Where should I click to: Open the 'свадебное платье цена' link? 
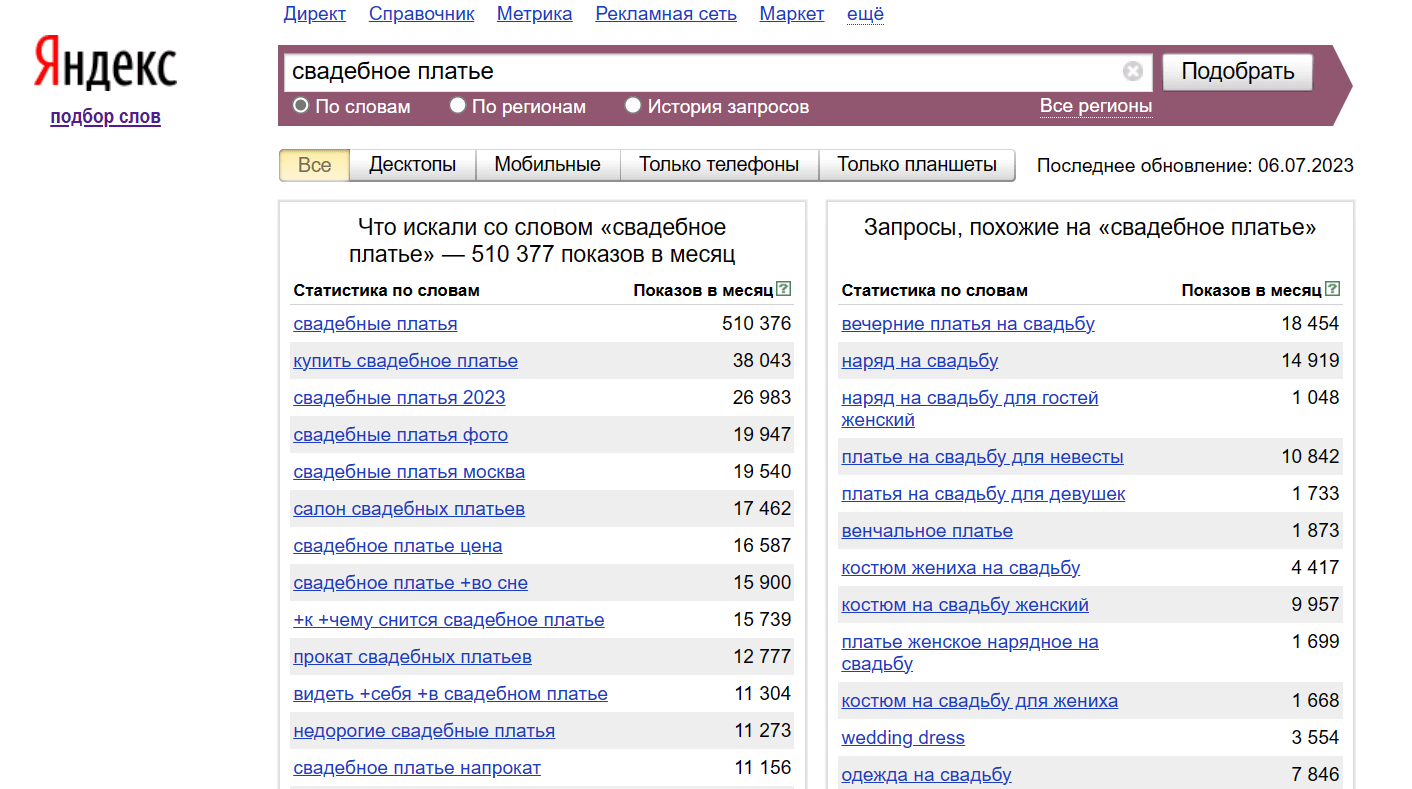click(x=398, y=546)
